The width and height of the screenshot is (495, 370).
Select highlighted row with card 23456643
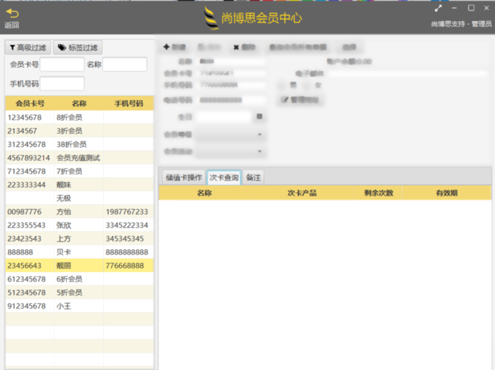(x=79, y=266)
